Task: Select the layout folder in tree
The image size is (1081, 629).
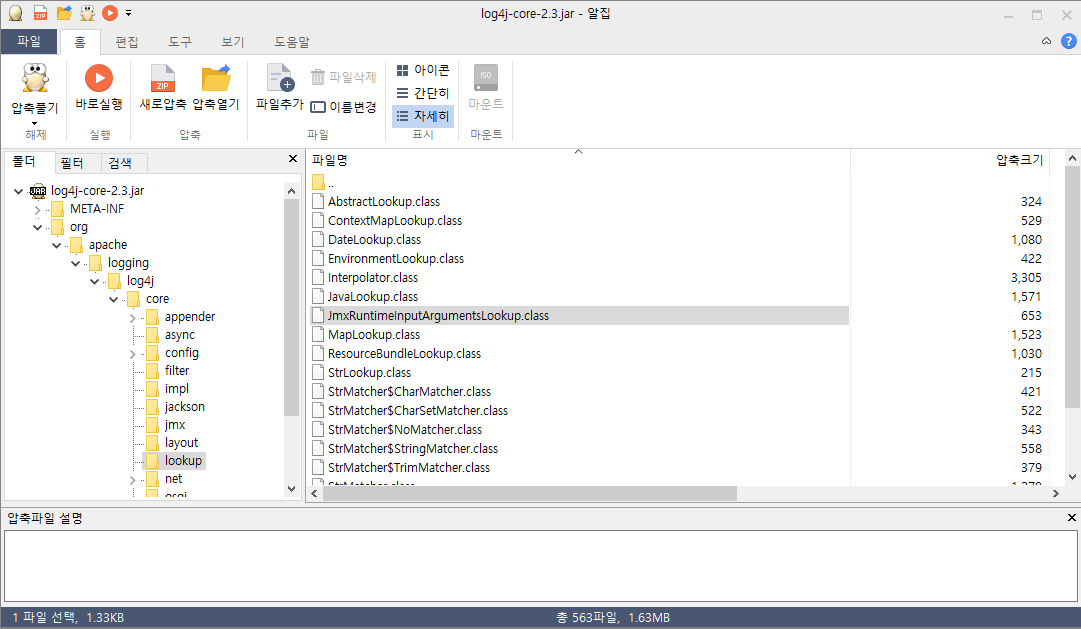Action: pyautogui.click(x=181, y=443)
